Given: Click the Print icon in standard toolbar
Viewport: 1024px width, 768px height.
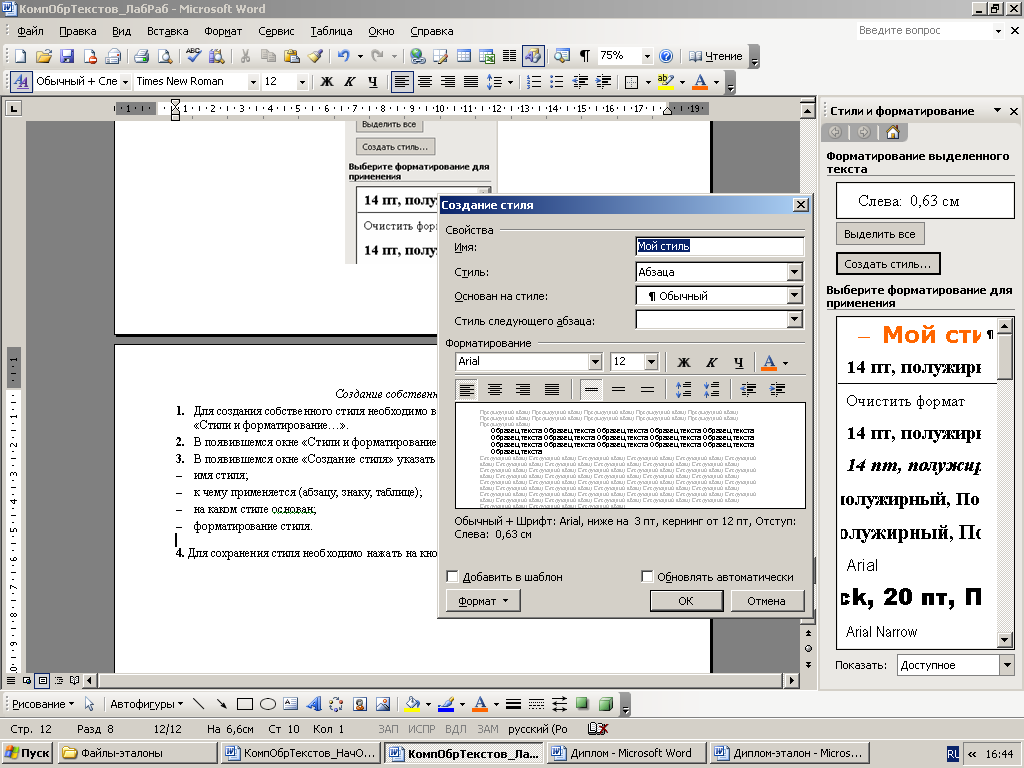Looking at the screenshot, I should [141, 57].
